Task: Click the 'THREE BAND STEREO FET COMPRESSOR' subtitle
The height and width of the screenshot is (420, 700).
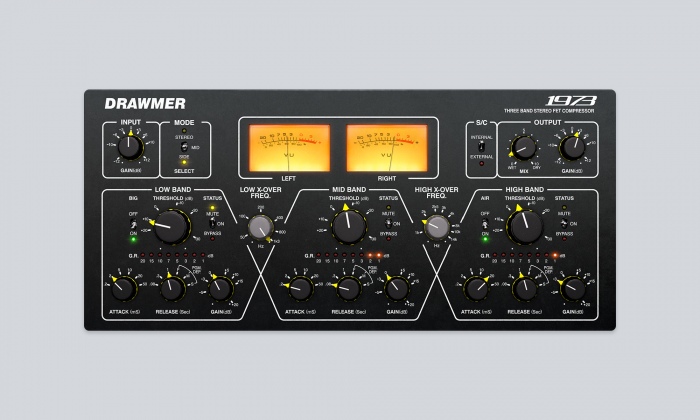Action: pyautogui.click(x=549, y=111)
